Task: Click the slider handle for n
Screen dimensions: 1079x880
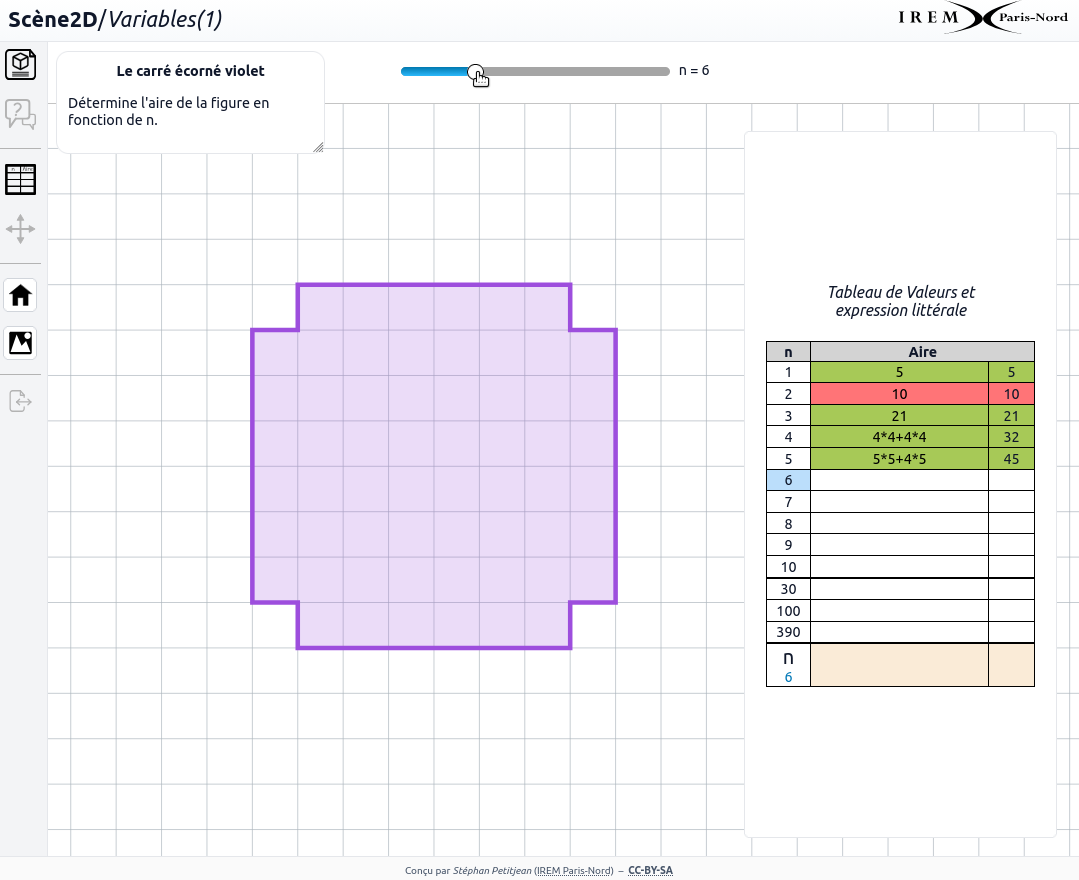Action: point(476,71)
